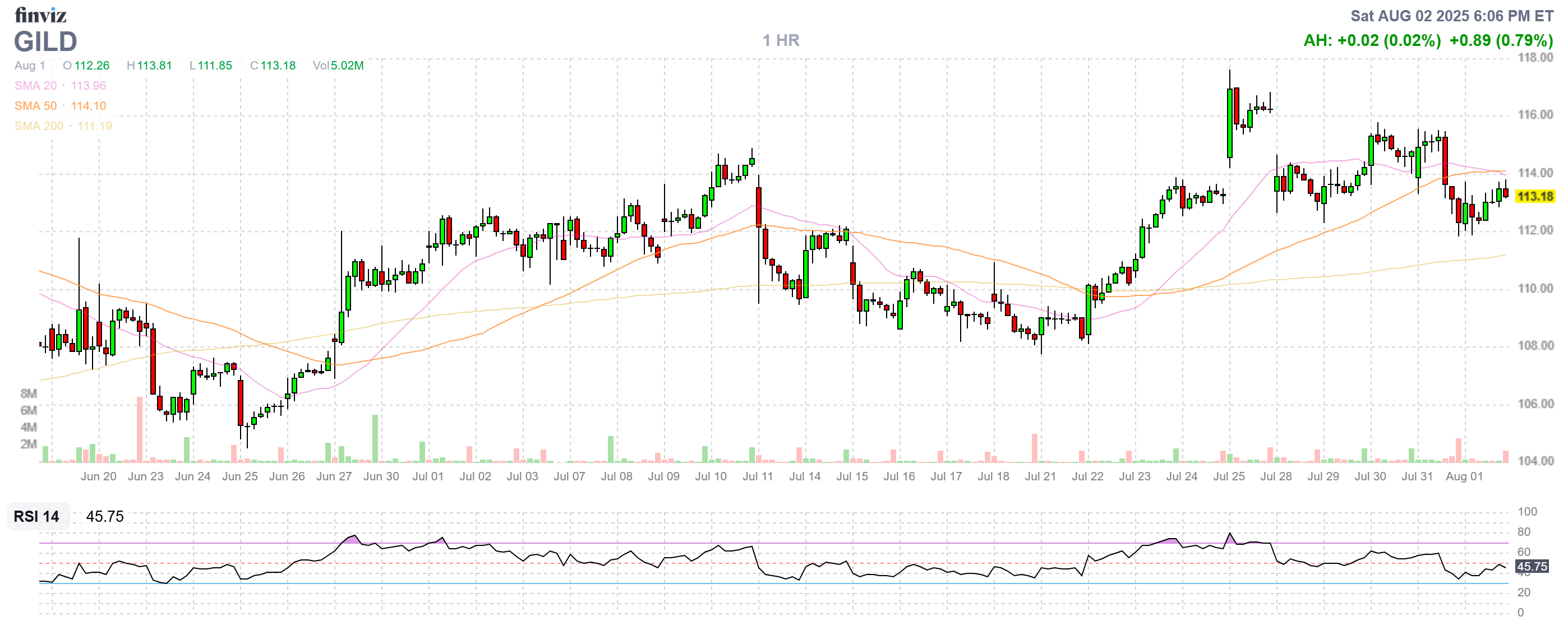Click the yellow 113.18 current price tag
Image resolution: width=1568 pixels, height=630 pixels.
1534,196
